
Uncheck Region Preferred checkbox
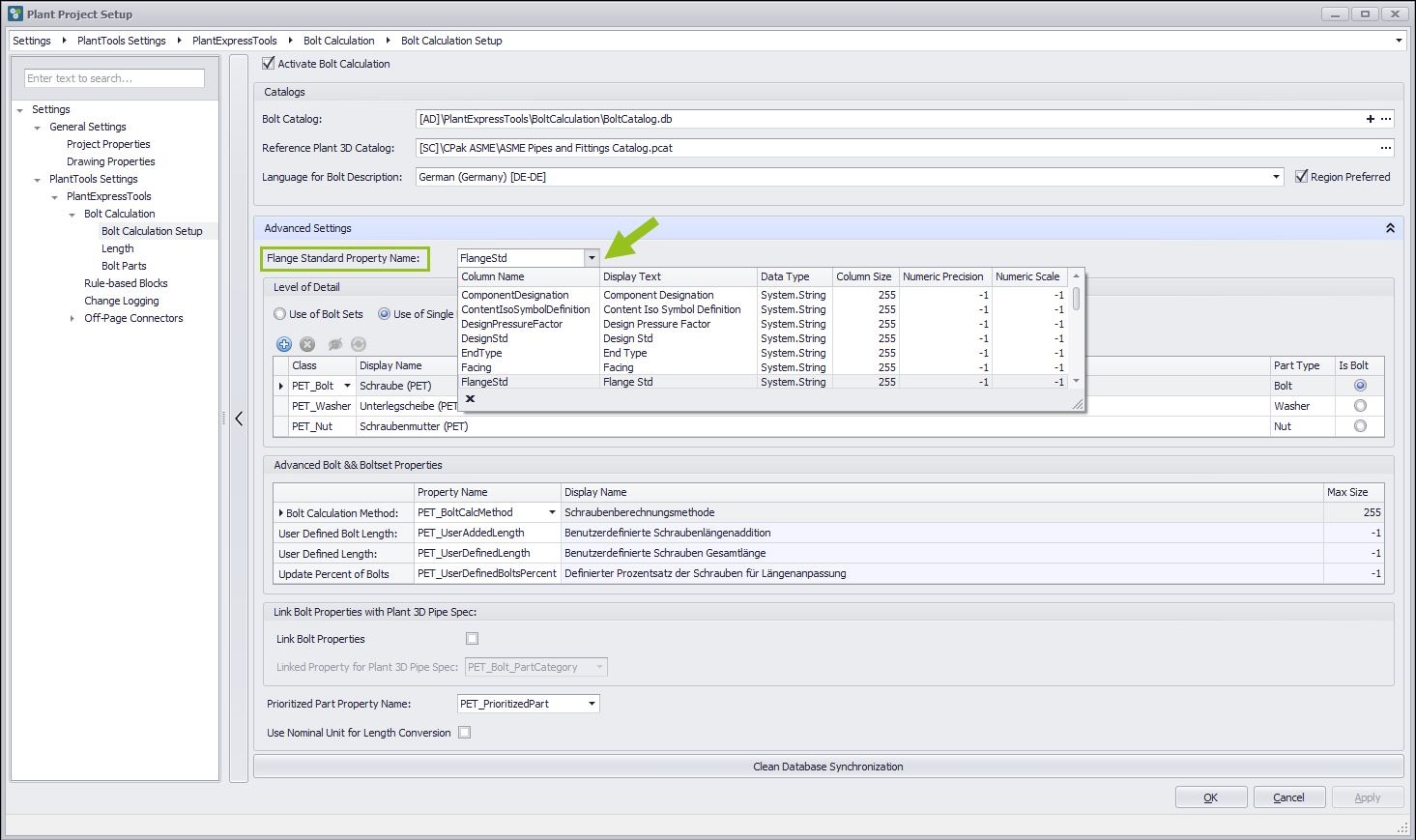click(x=1301, y=176)
